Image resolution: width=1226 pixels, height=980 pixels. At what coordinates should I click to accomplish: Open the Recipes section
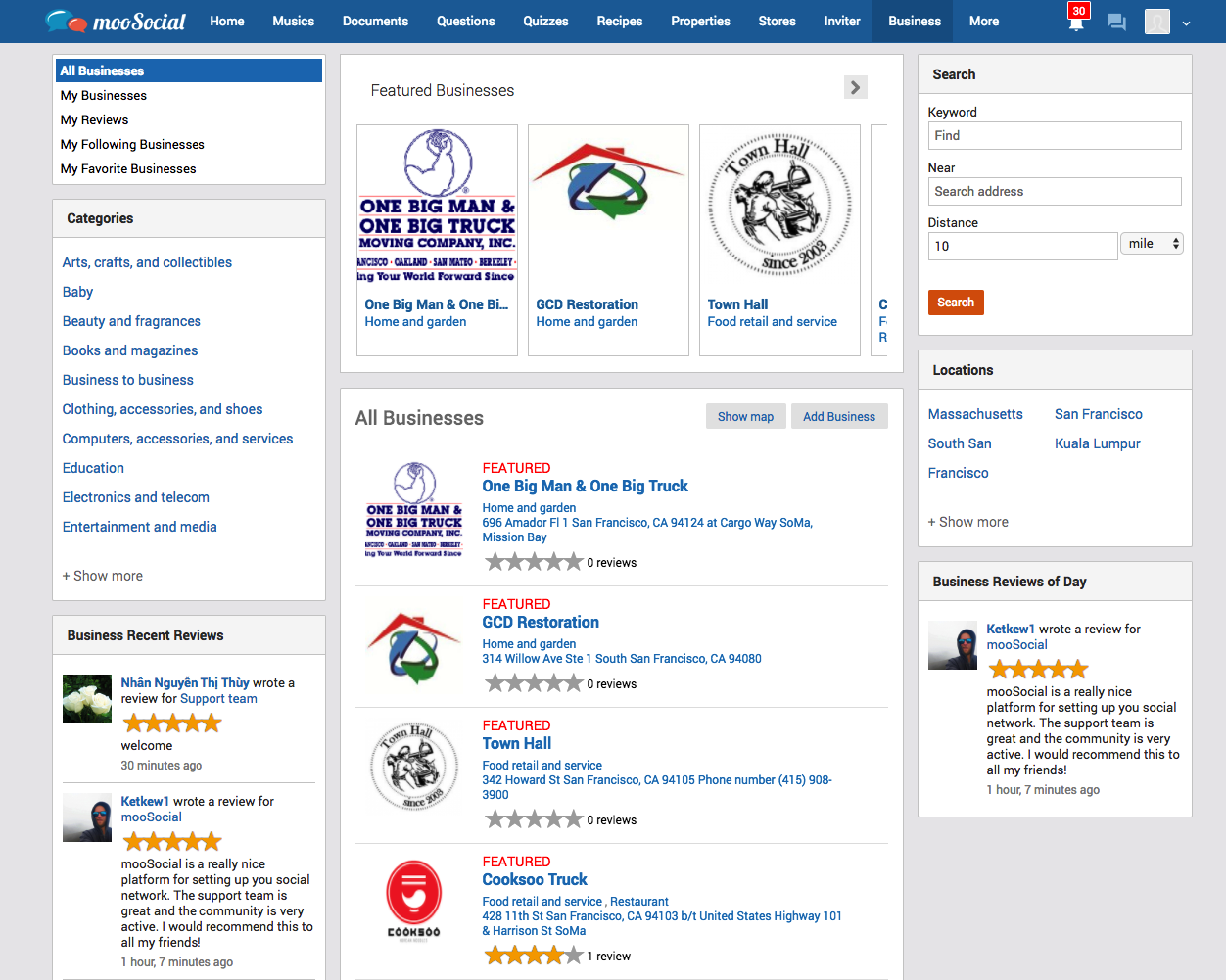pos(620,21)
